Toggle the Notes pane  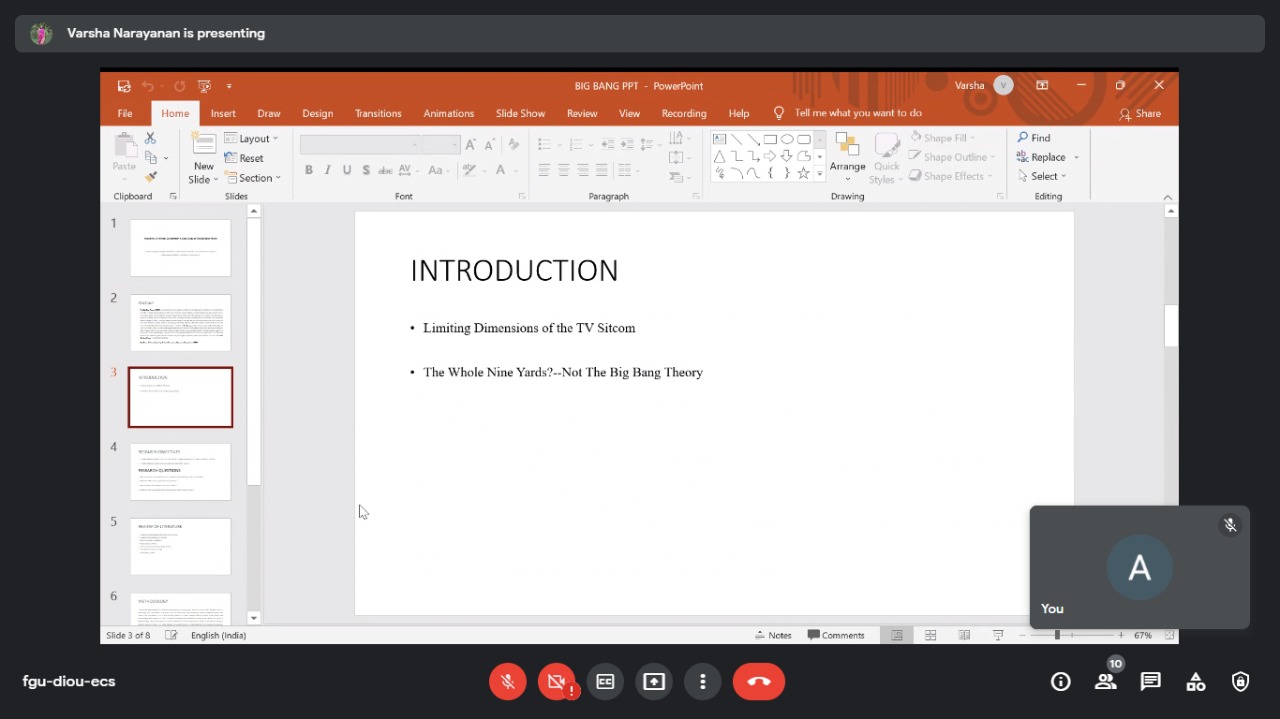773,635
